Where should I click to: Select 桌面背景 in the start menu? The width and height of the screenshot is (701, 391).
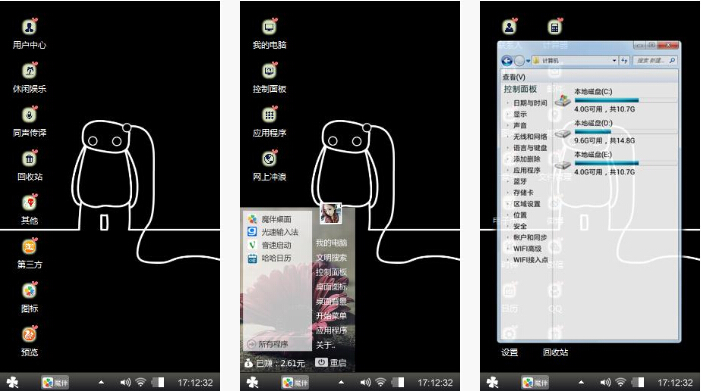coord(331,301)
